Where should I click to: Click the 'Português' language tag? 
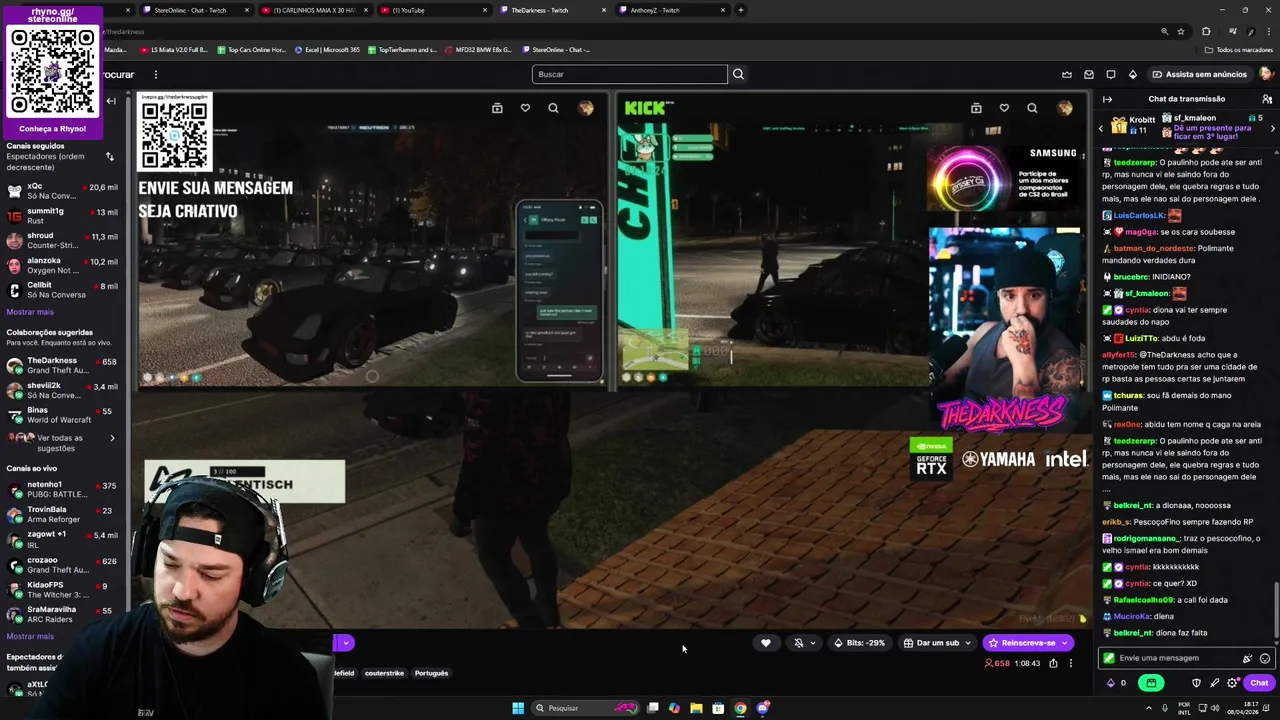click(431, 673)
